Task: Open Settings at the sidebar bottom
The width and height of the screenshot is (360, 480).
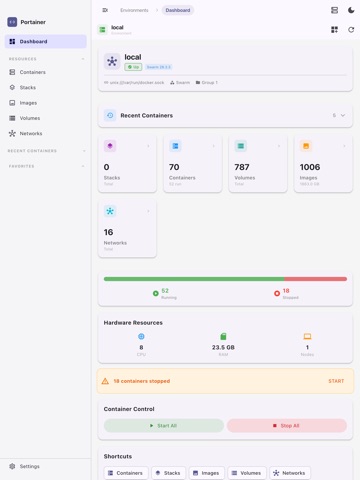Action: click(46, 466)
